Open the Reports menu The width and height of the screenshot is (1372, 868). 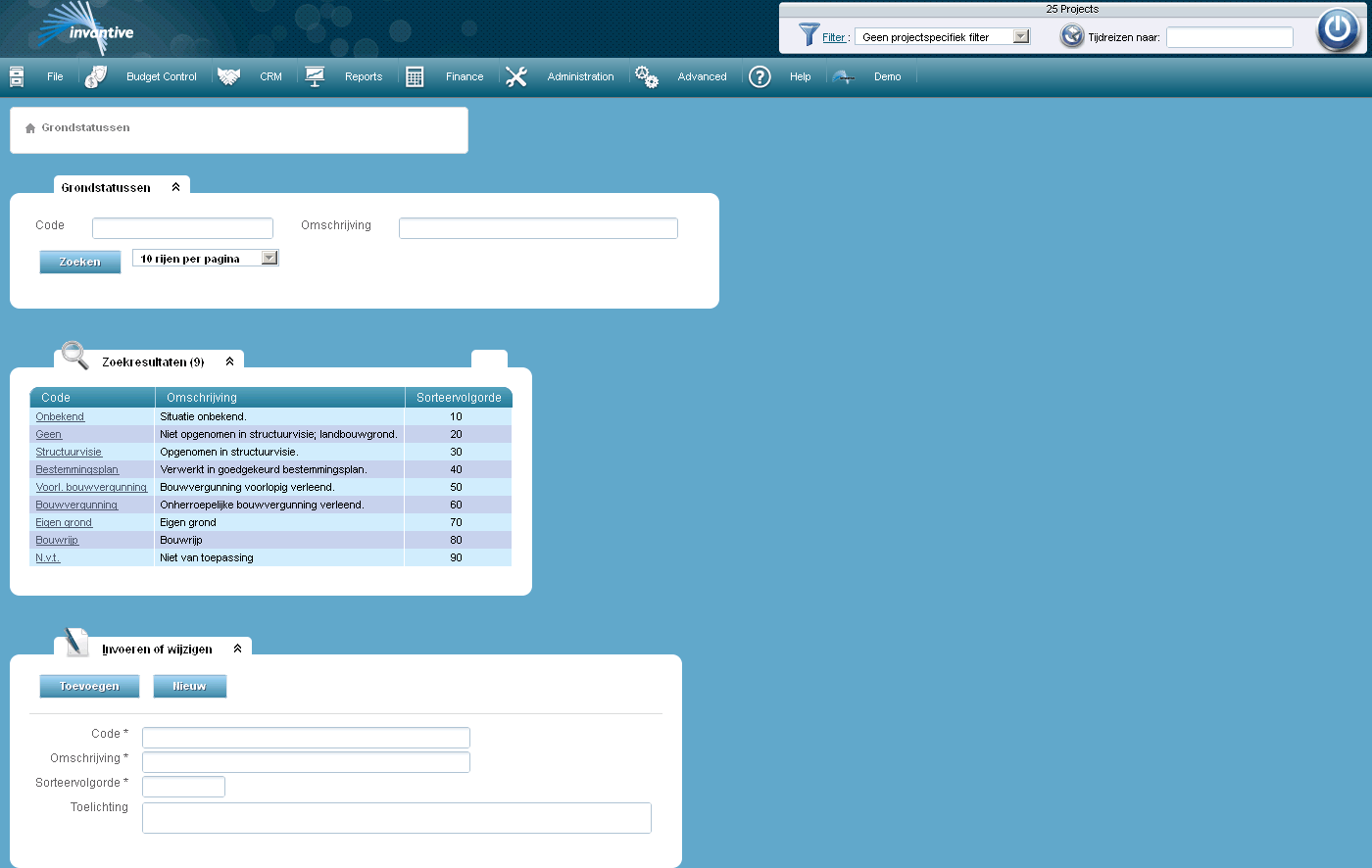point(364,76)
